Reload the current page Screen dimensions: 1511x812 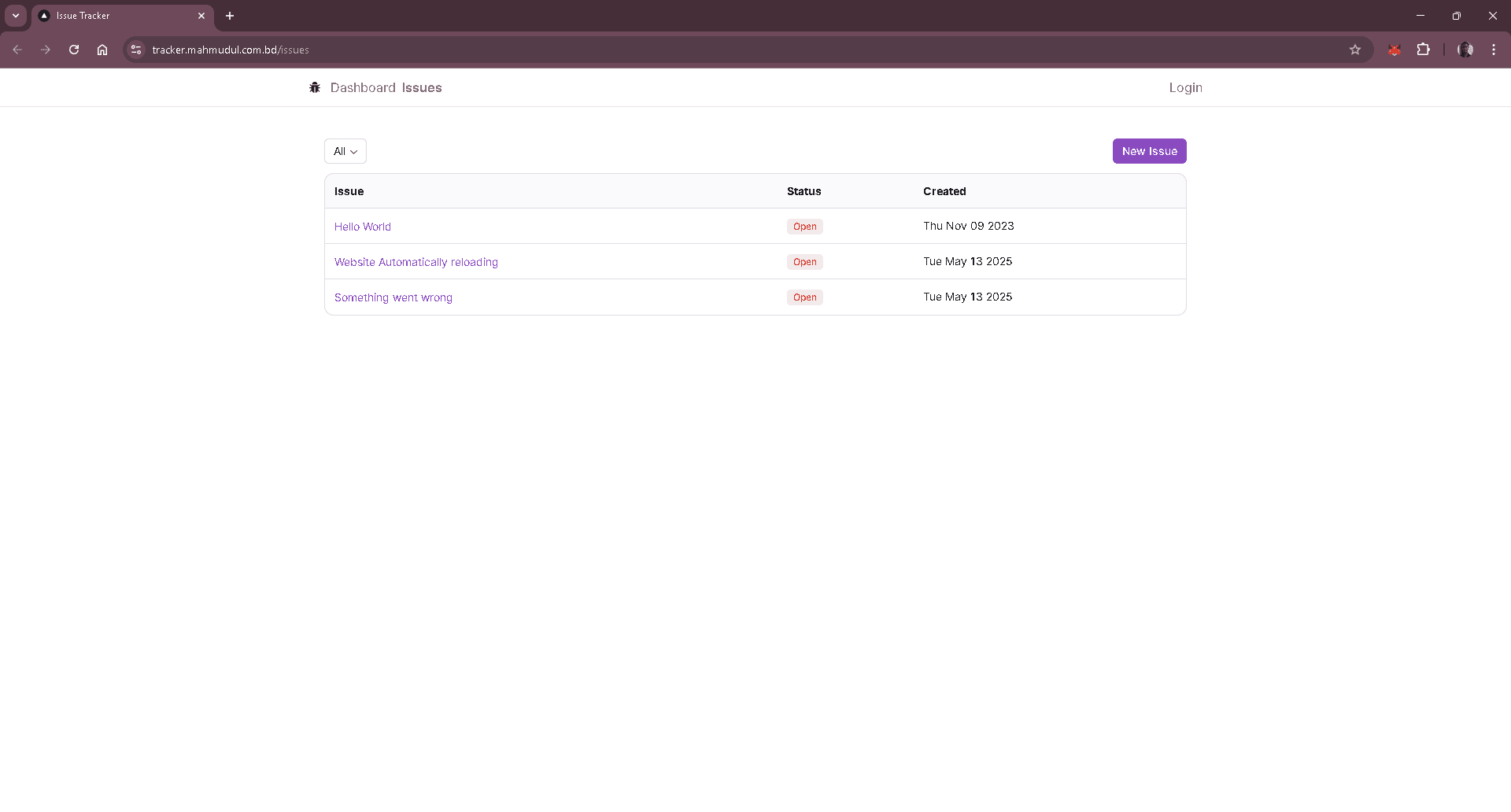[x=73, y=50]
